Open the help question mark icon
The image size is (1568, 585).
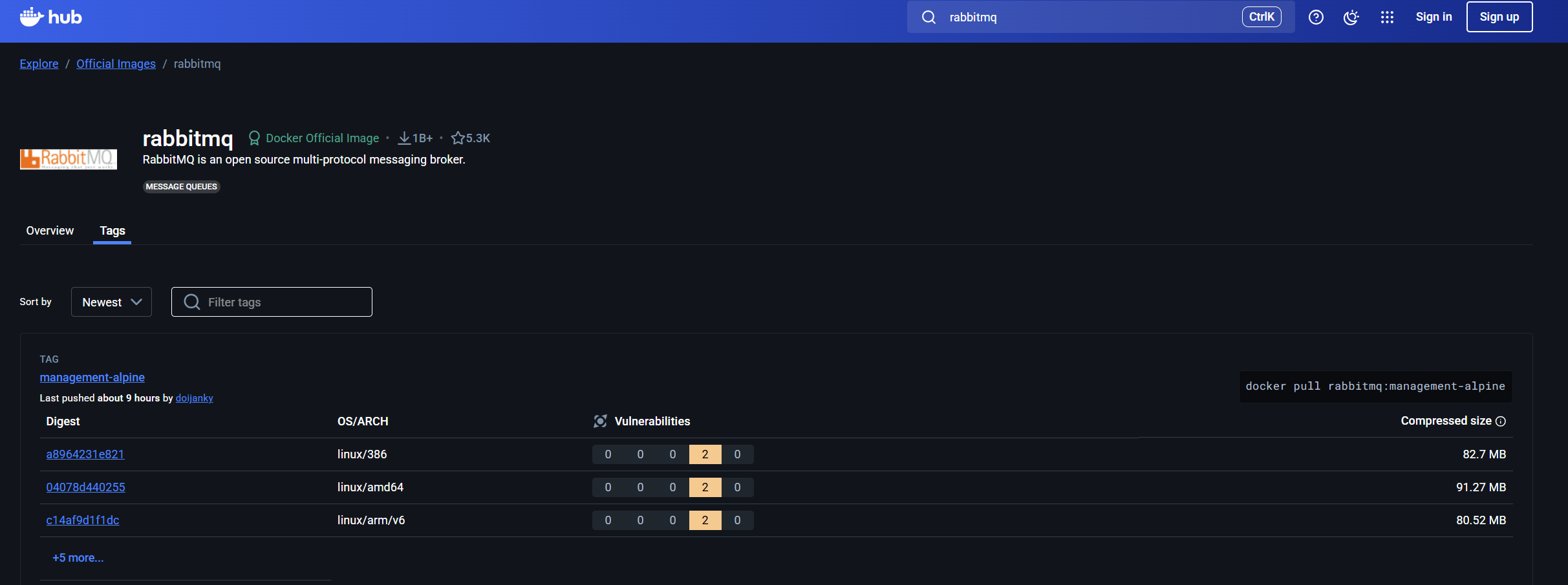pos(1316,17)
